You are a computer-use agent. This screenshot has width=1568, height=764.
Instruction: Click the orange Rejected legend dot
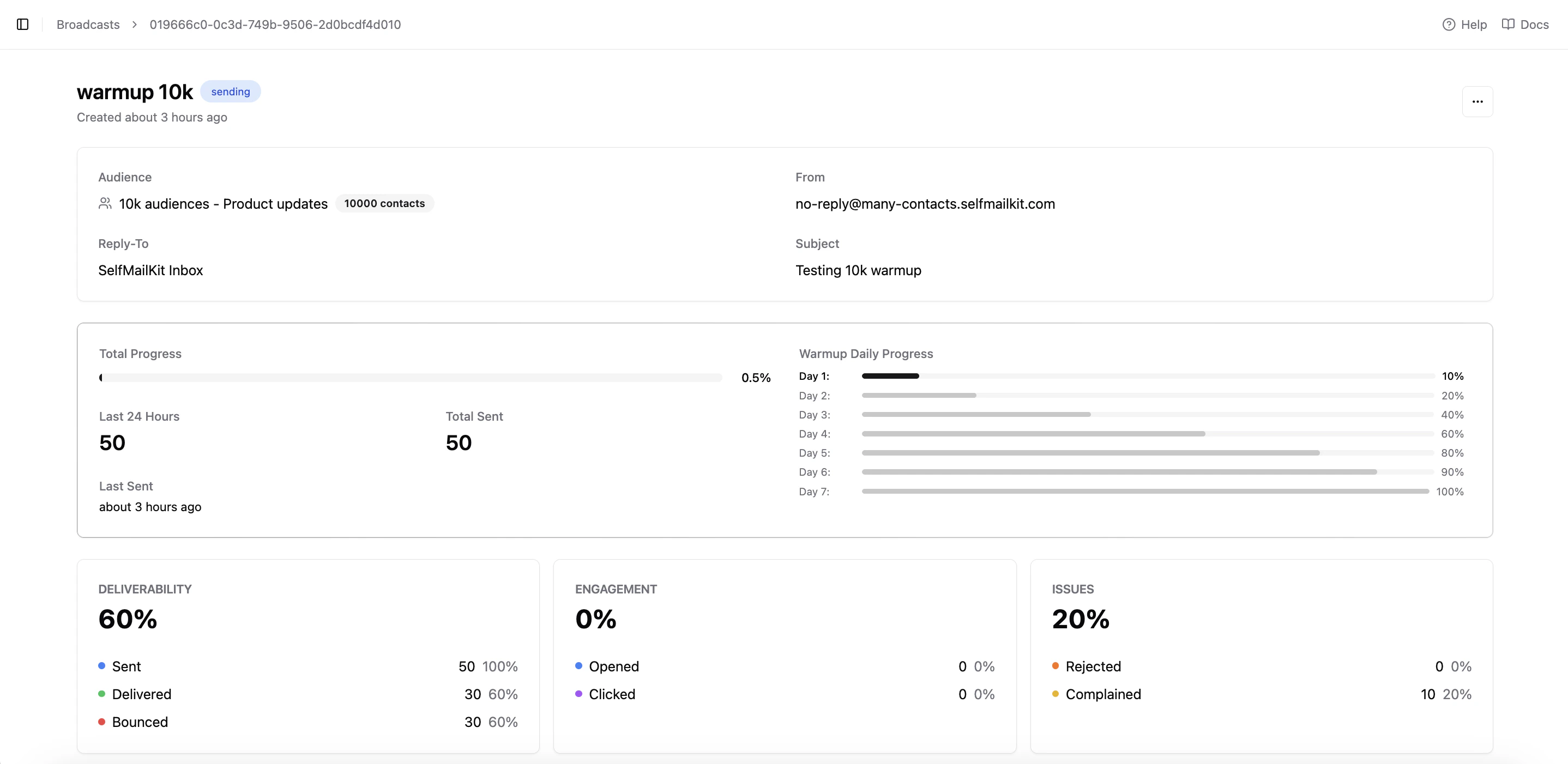click(x=1055, y=666)
